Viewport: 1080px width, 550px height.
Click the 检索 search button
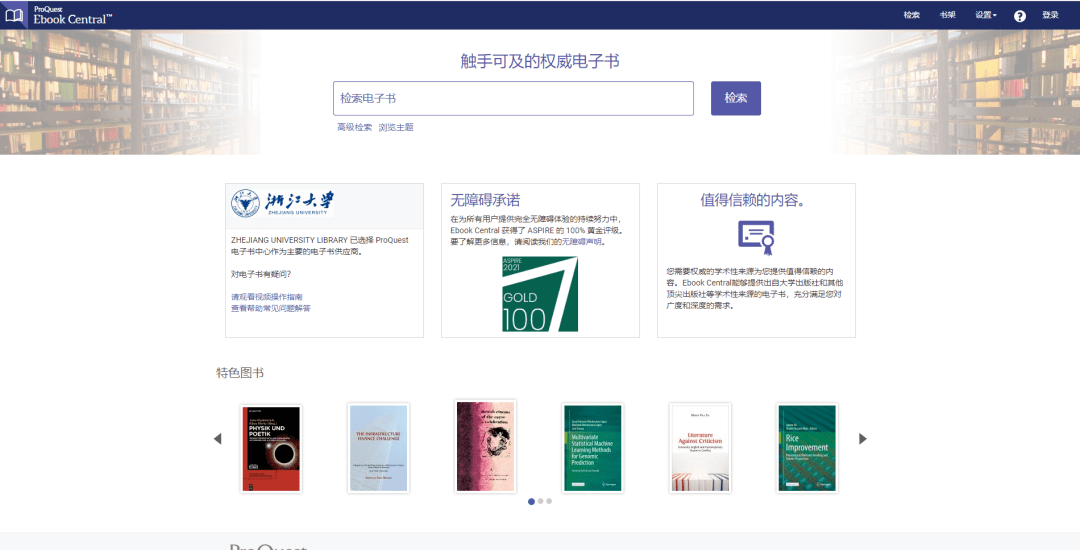736,98
